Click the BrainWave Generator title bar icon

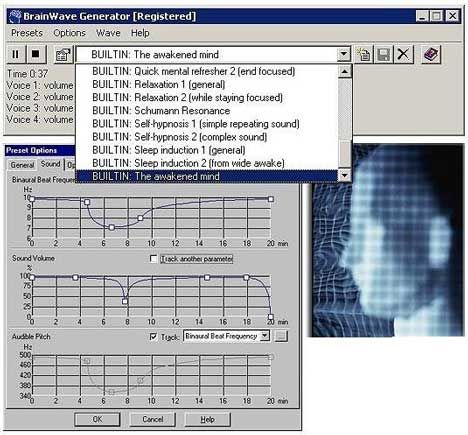(15, 16)
